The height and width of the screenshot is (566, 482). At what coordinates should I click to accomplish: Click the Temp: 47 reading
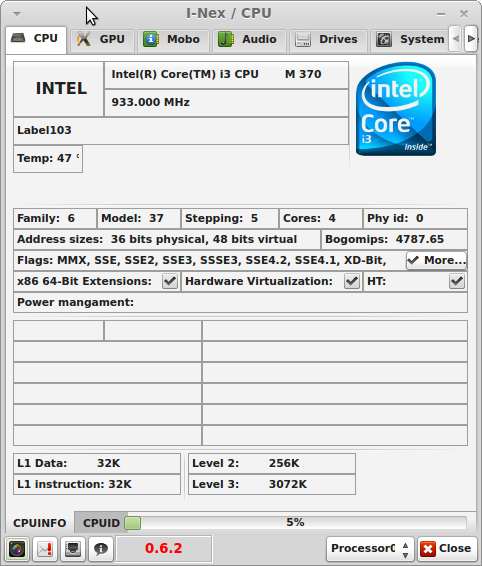point(48,159)
